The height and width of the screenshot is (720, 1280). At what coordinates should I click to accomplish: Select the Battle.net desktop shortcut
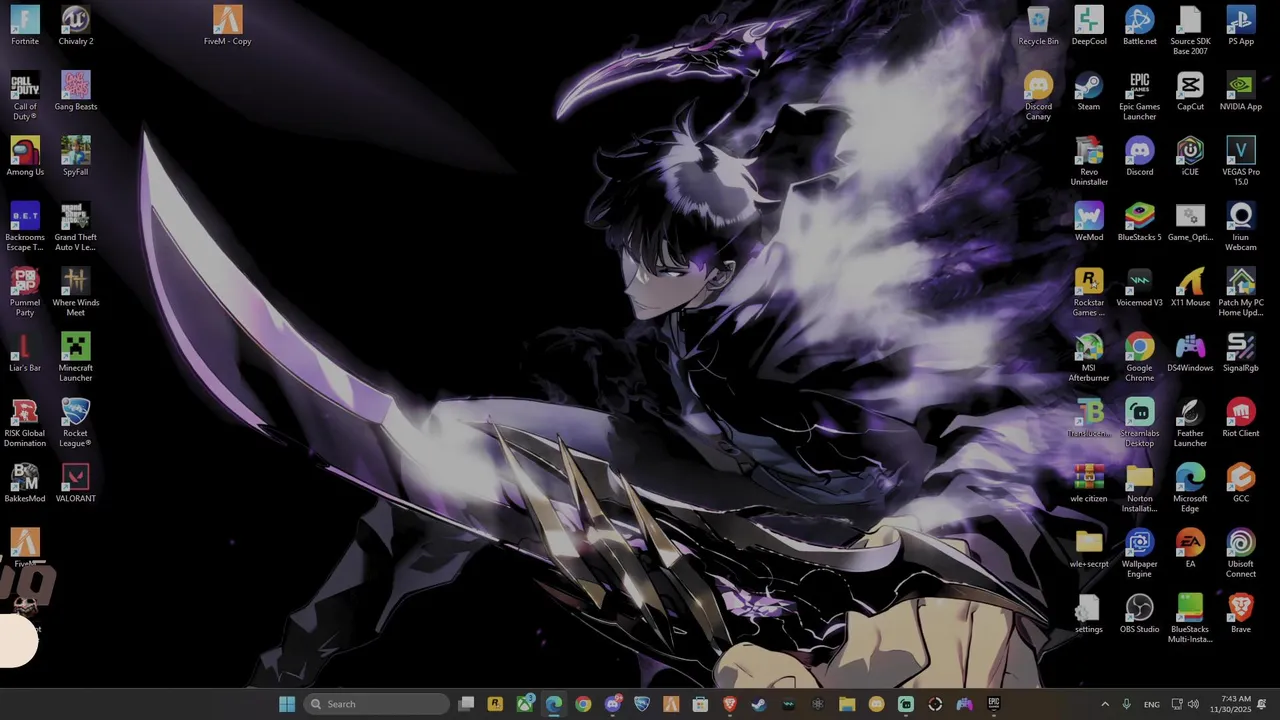tap(1139, 26)
